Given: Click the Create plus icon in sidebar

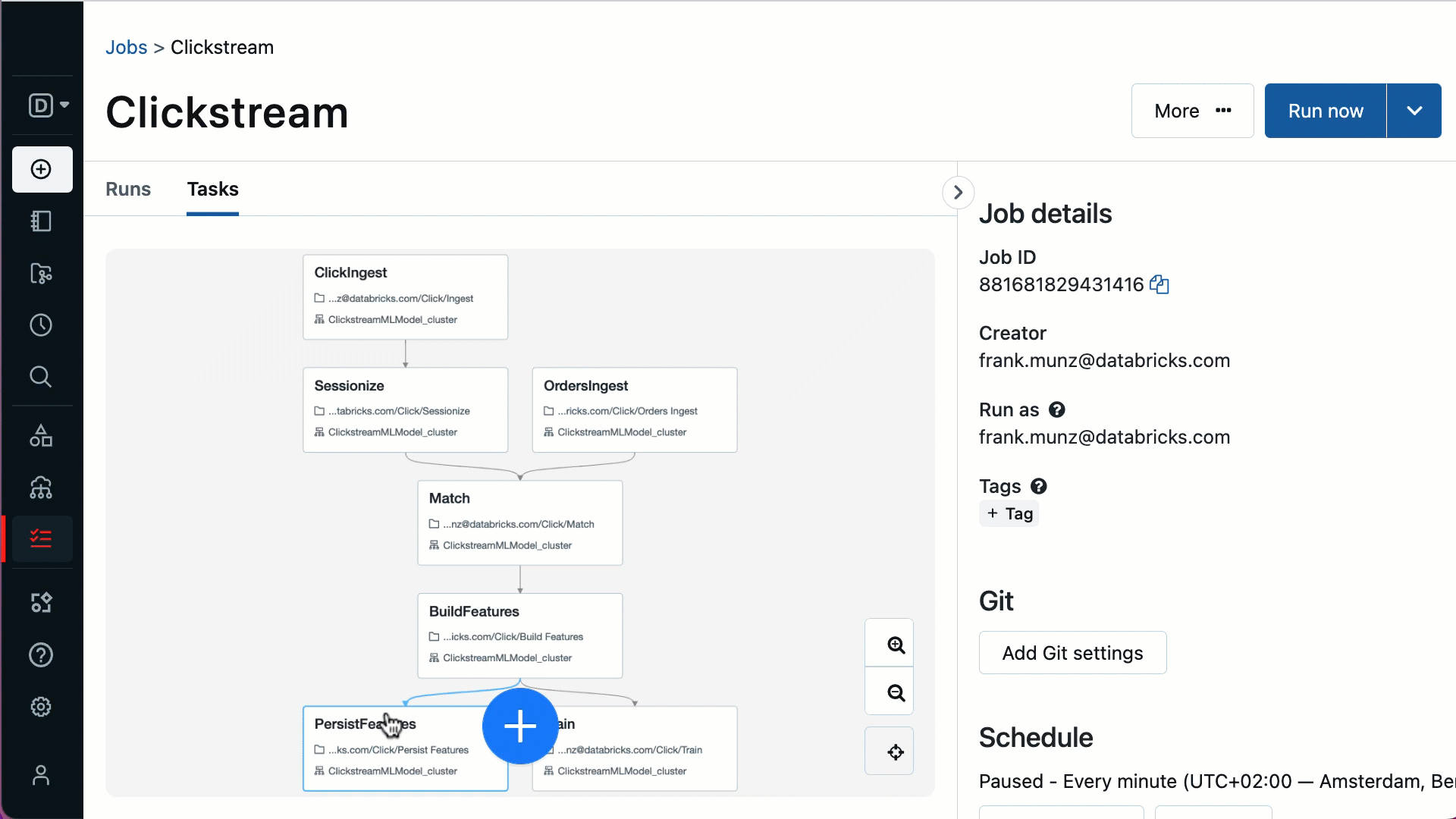Looking at the screenshot, I should [42, 169].
